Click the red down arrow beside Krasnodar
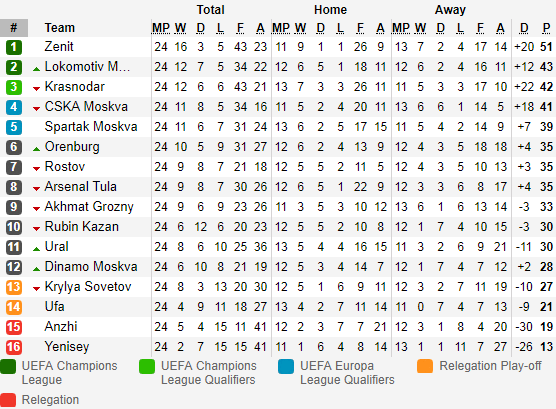 [36, 89]
